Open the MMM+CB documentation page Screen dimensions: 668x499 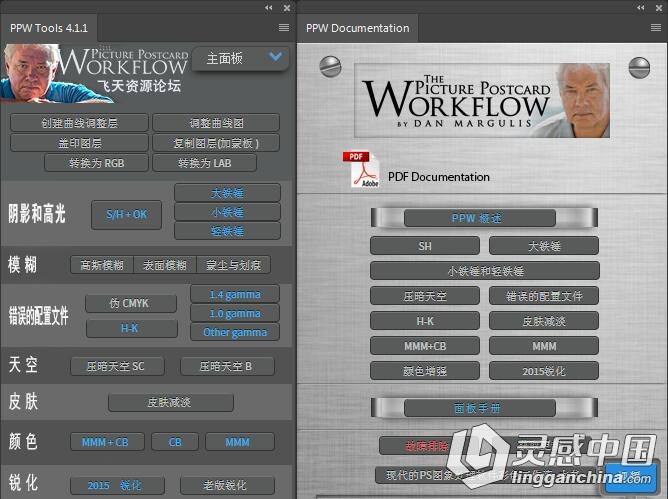(x=425, y=346)
